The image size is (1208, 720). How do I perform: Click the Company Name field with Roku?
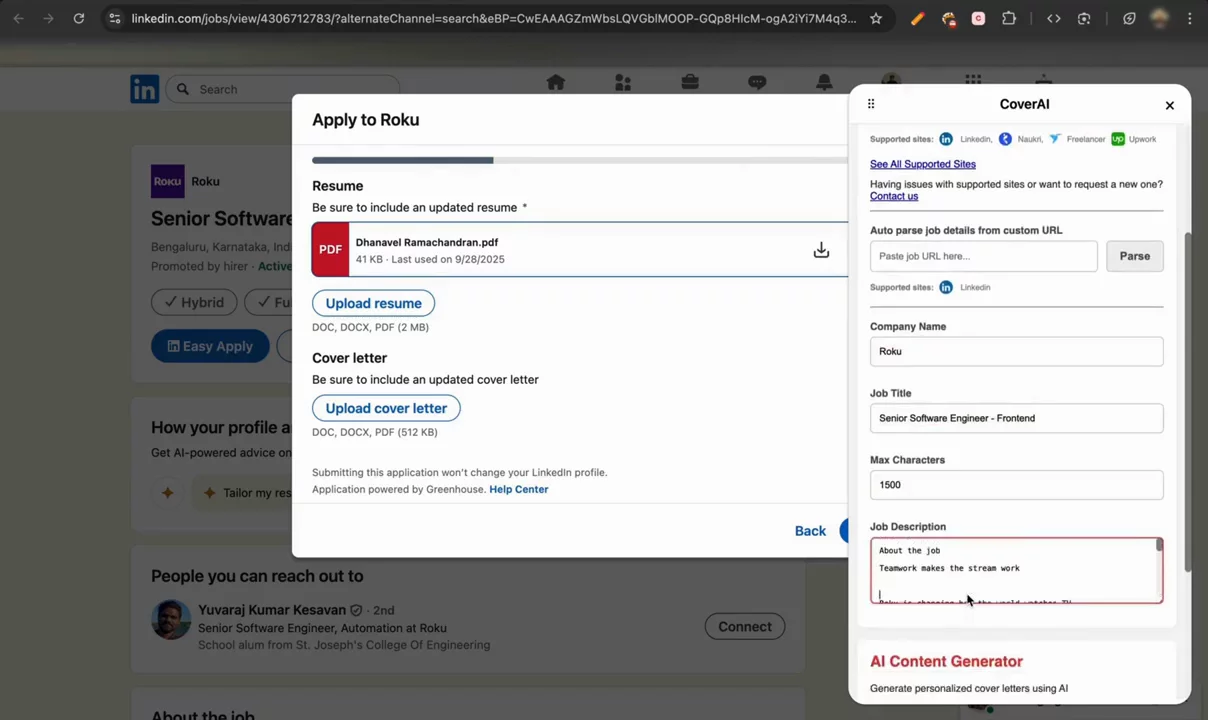click(x=1016, y=351)
